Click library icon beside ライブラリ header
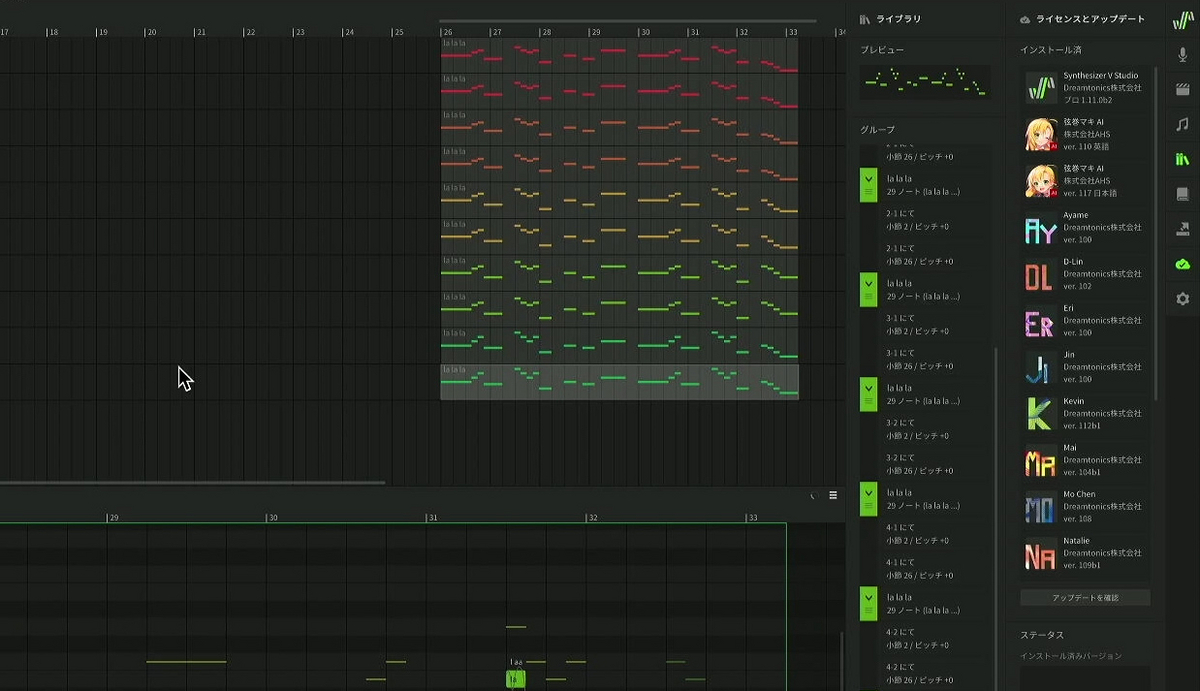This screenshot has height=691, width=1200. [865, 19]
